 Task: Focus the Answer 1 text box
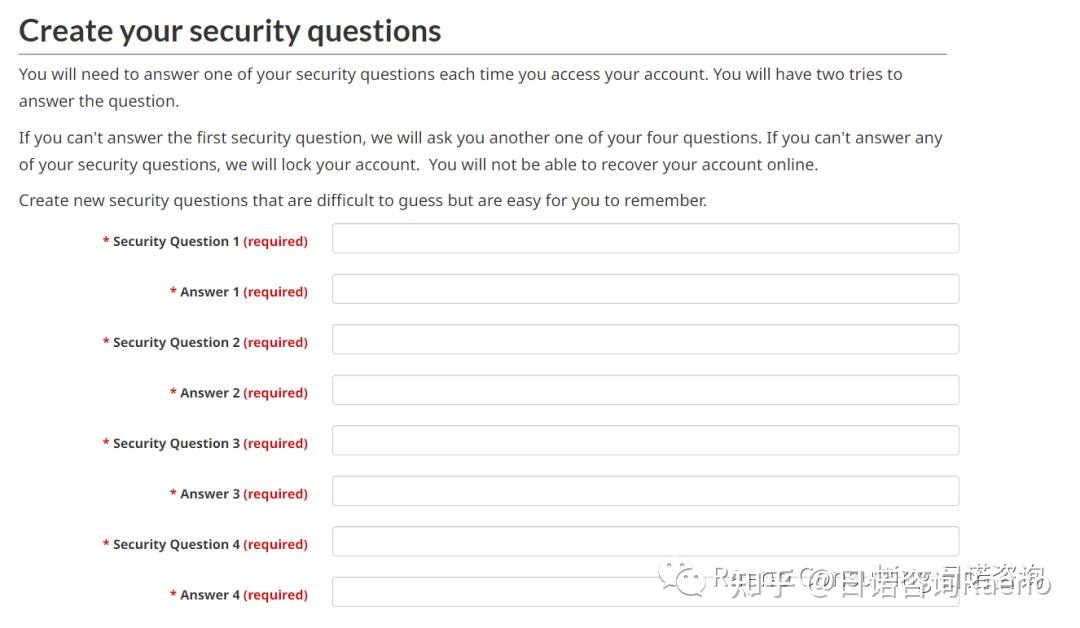coord(645,290)
